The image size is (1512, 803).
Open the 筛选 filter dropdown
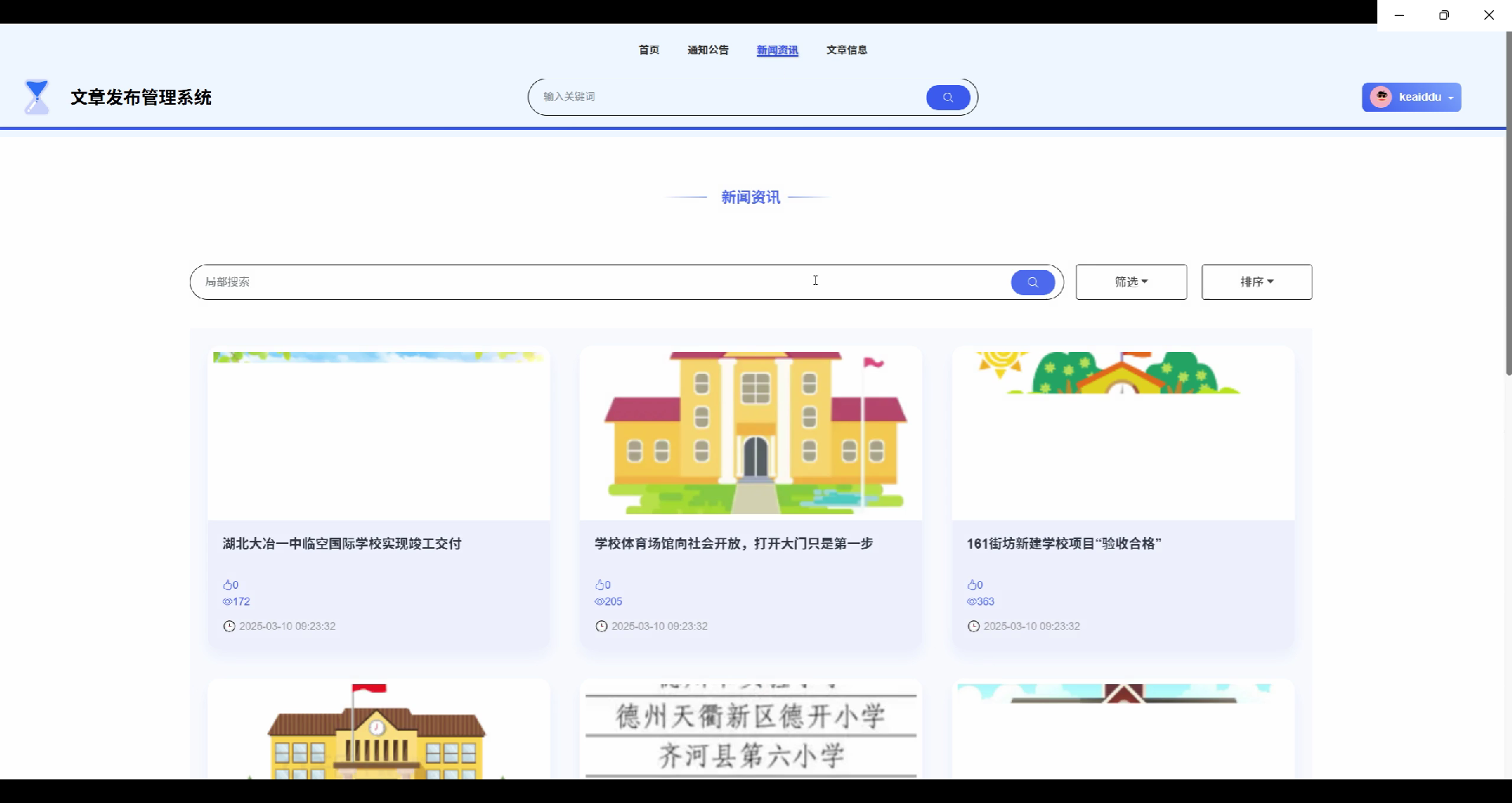[x=1131, y=282]
